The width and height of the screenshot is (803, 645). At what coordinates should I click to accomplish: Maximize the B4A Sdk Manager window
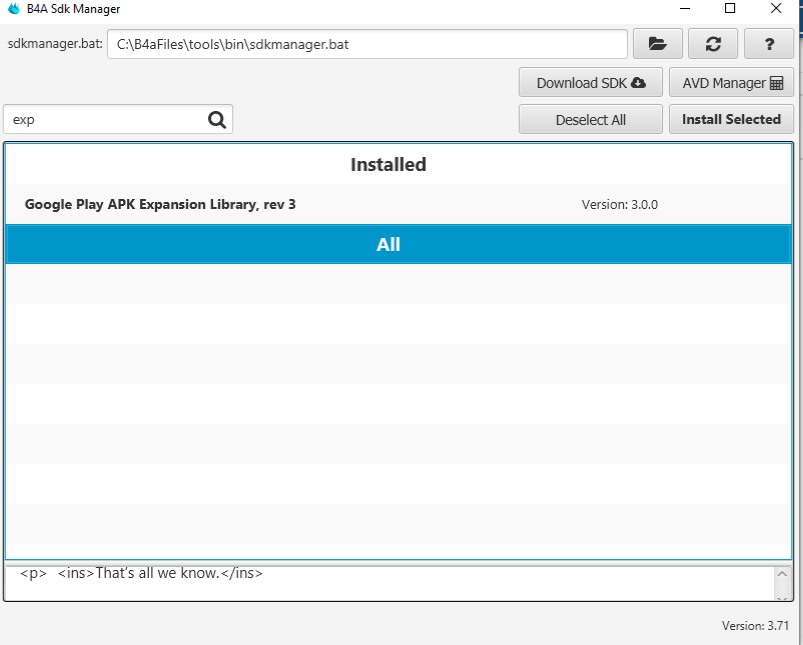tap(730, 8)
